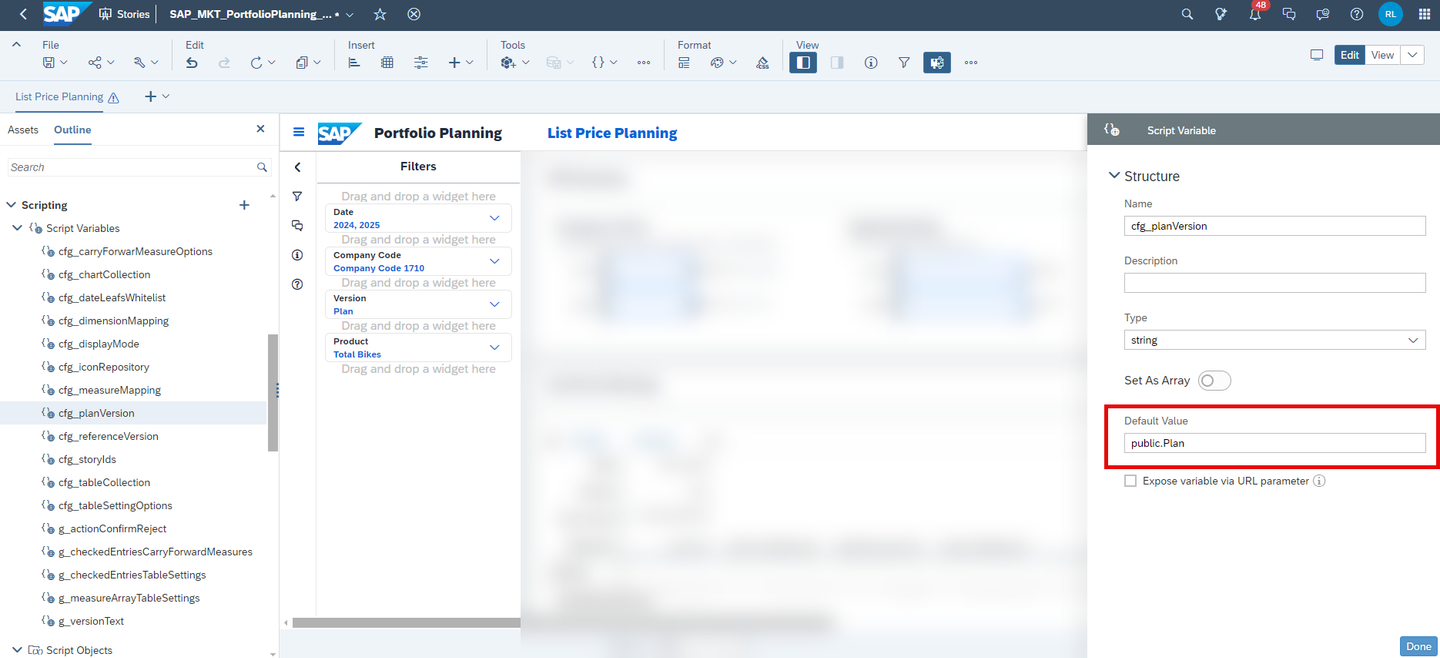Open user profile RL avatar

1391,14
